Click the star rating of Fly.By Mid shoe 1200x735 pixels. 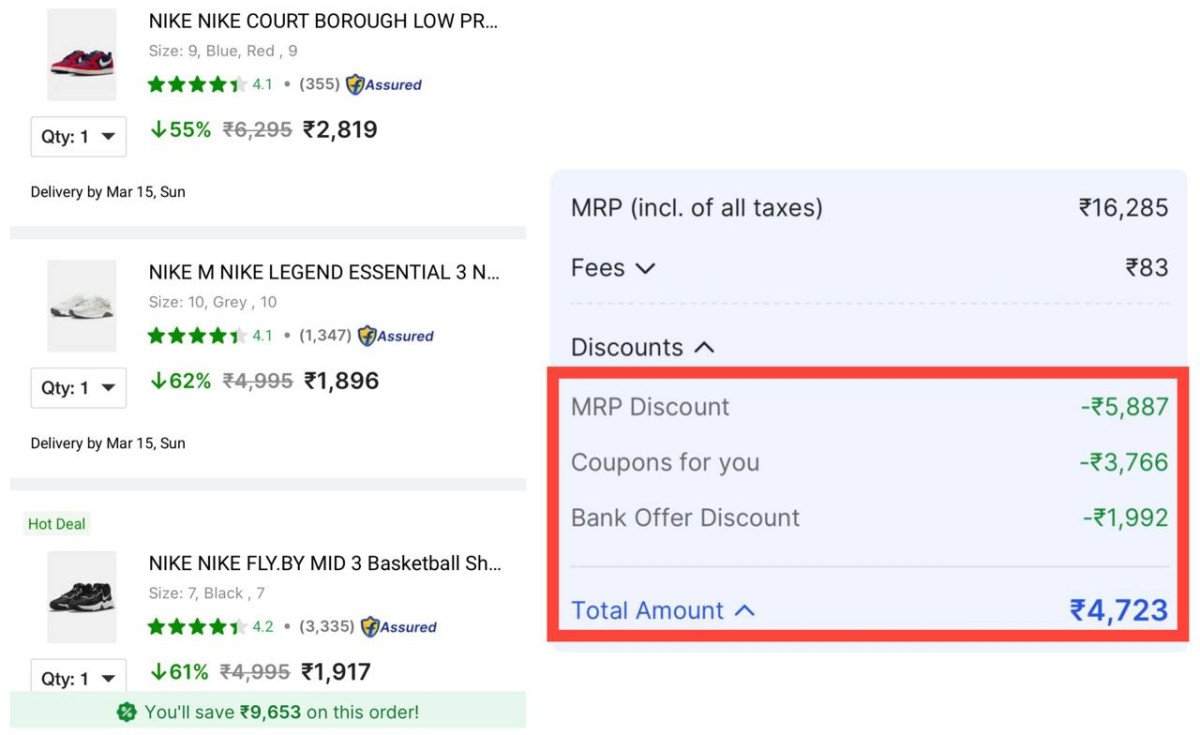197,627
